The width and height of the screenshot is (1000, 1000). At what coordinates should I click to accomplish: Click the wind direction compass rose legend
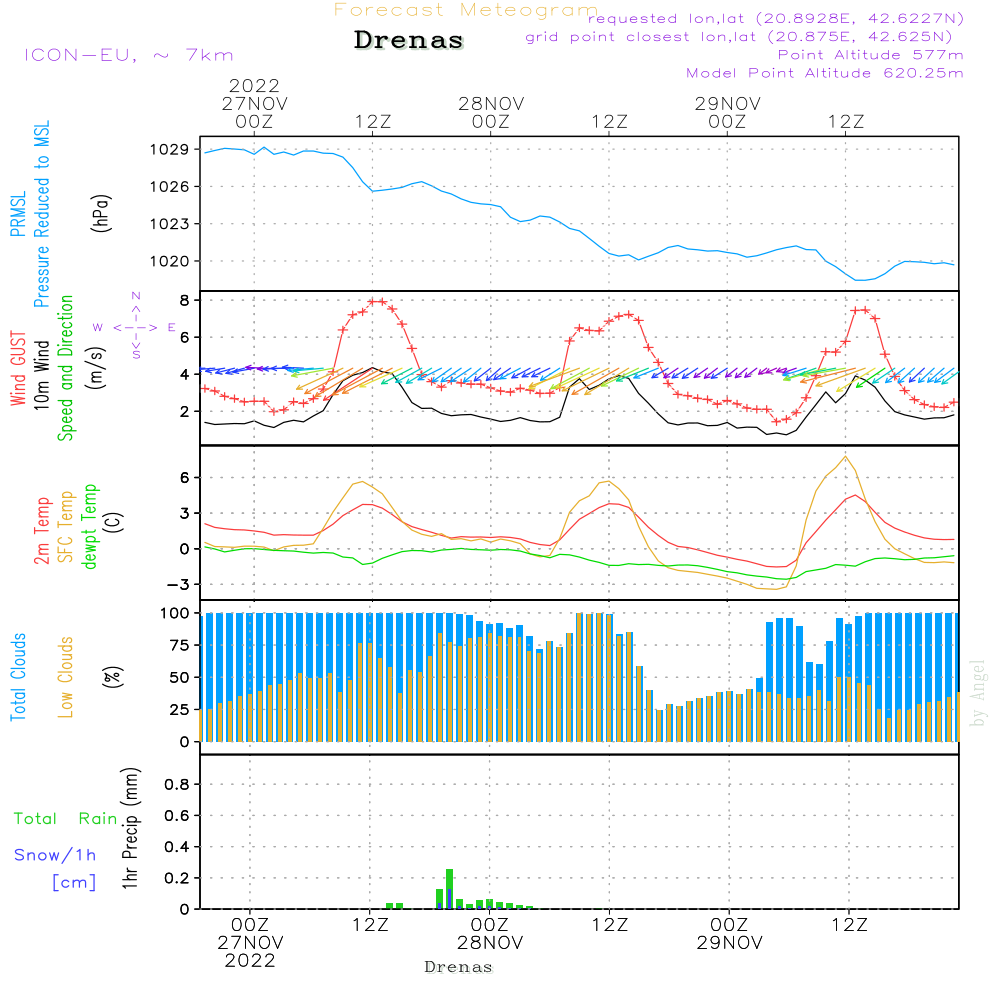click(x=135, y=327)
